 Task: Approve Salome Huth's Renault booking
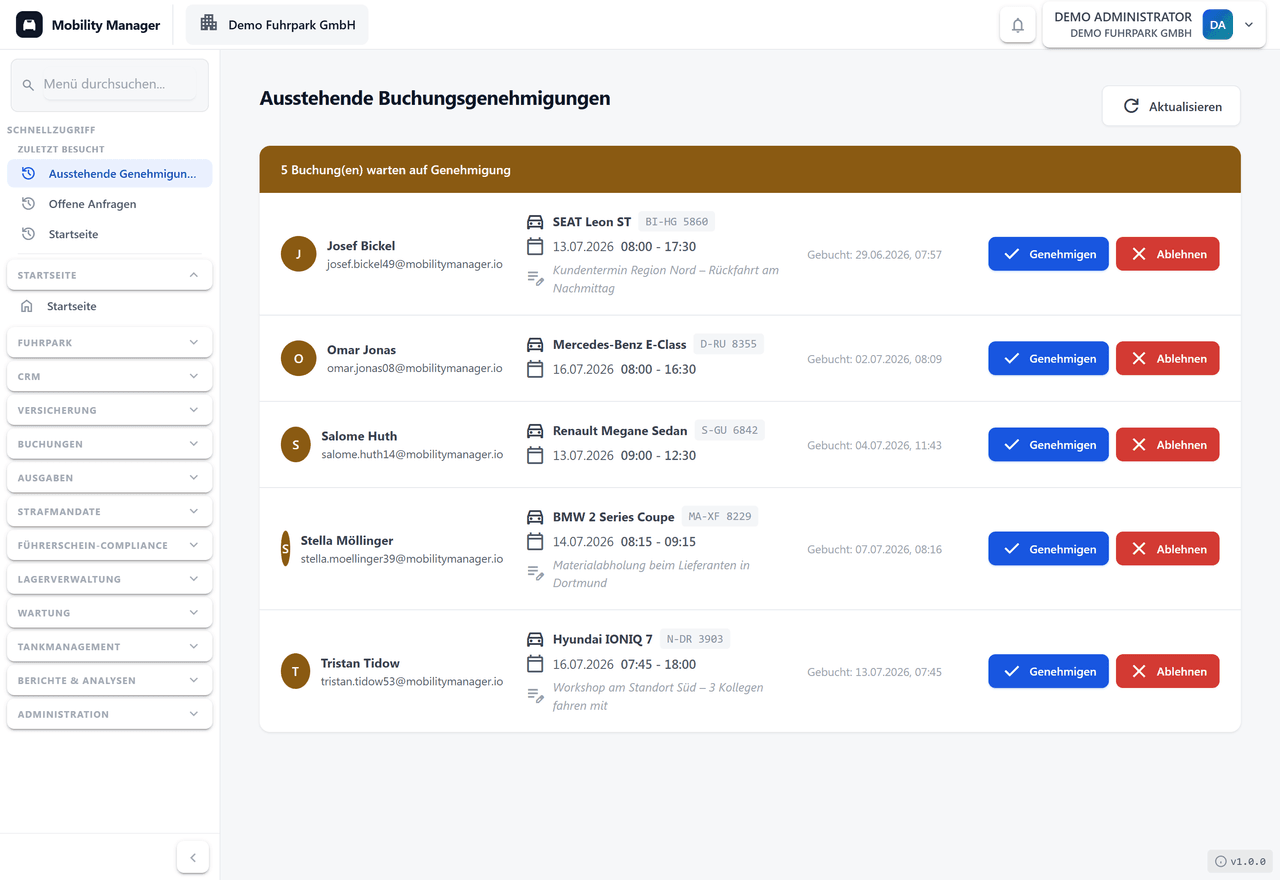click(1048, 445)
